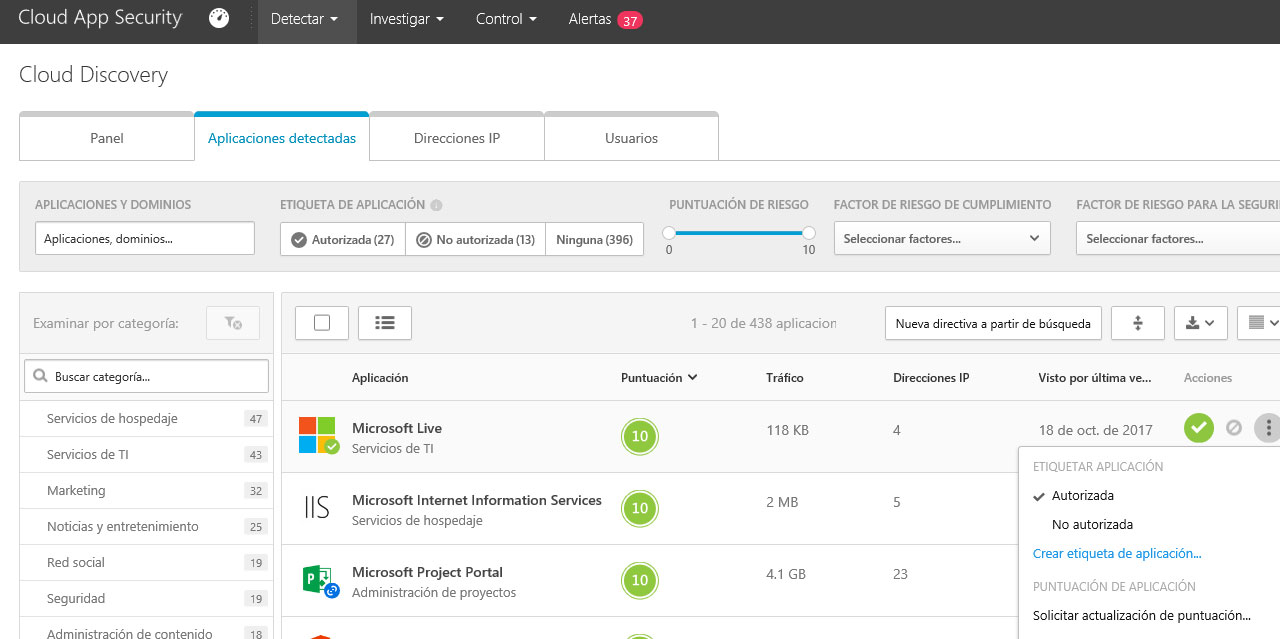Sort by the Aplicación column header
The image size is (1280, 639).
(x=380, y=378)
